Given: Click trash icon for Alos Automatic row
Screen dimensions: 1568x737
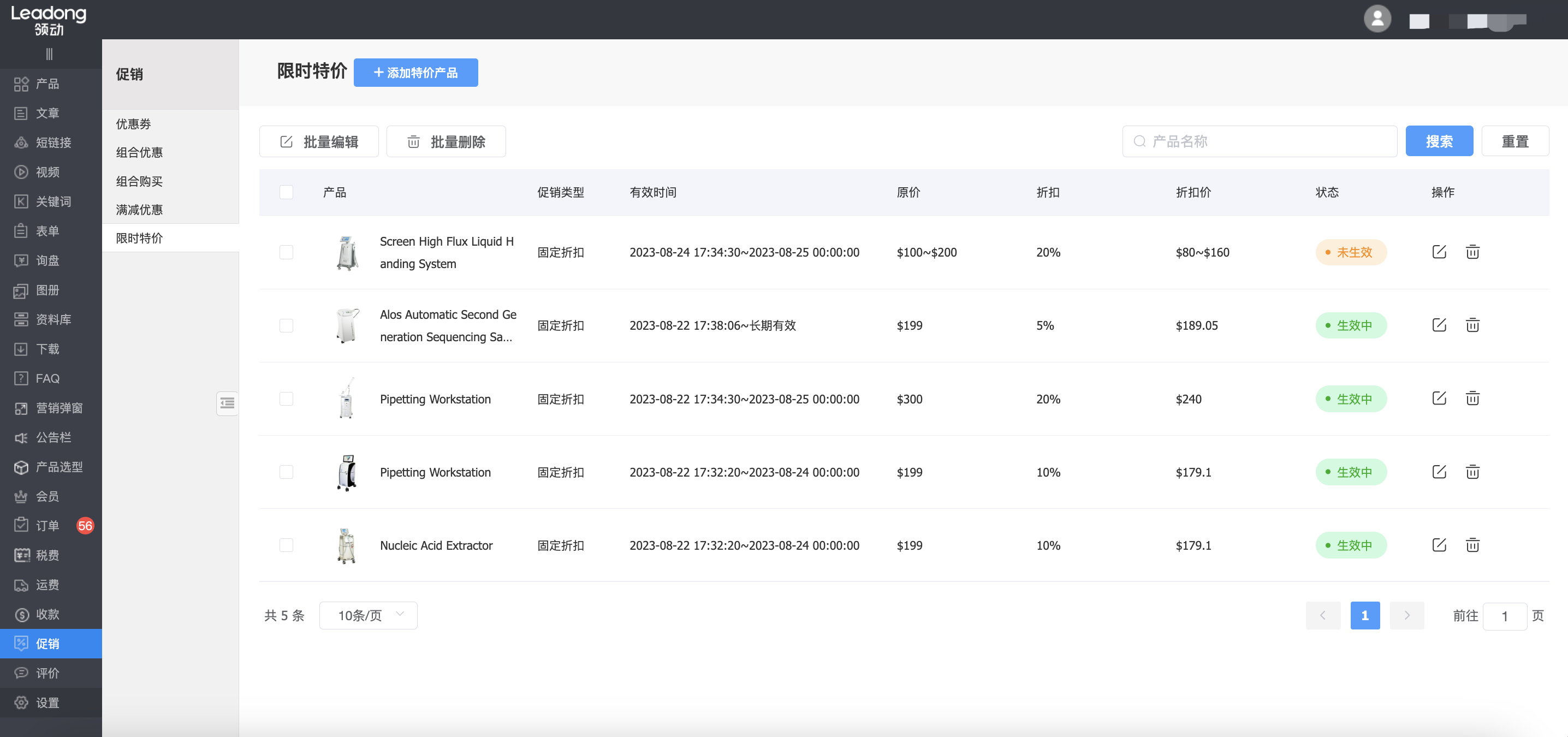Looking at the screenshot, I should [1472, 325].
